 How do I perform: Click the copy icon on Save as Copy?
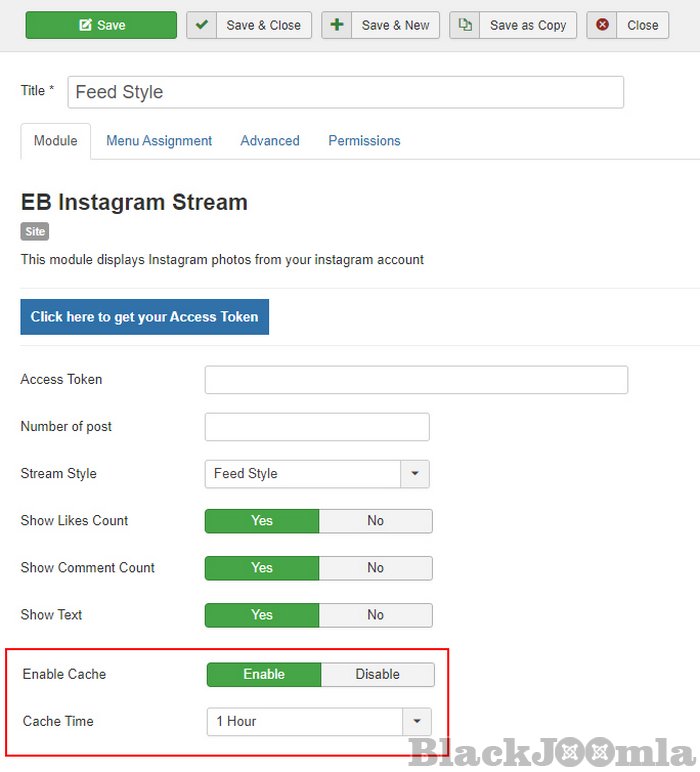tap(465, 25)
